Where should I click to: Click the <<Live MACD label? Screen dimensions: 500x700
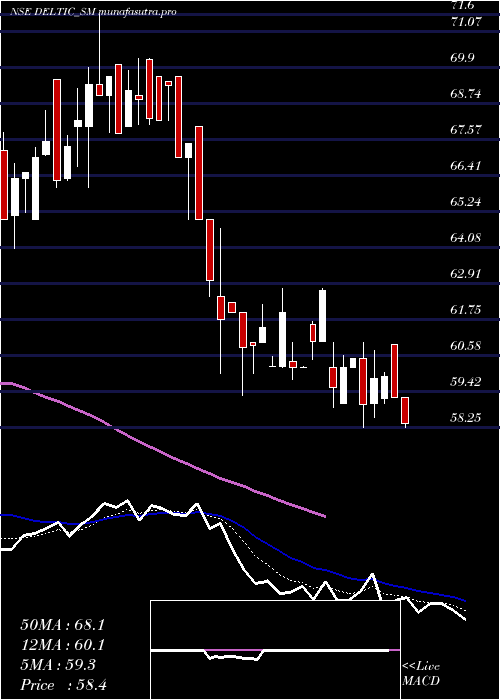pyautogui.click(x=421, y=674)
